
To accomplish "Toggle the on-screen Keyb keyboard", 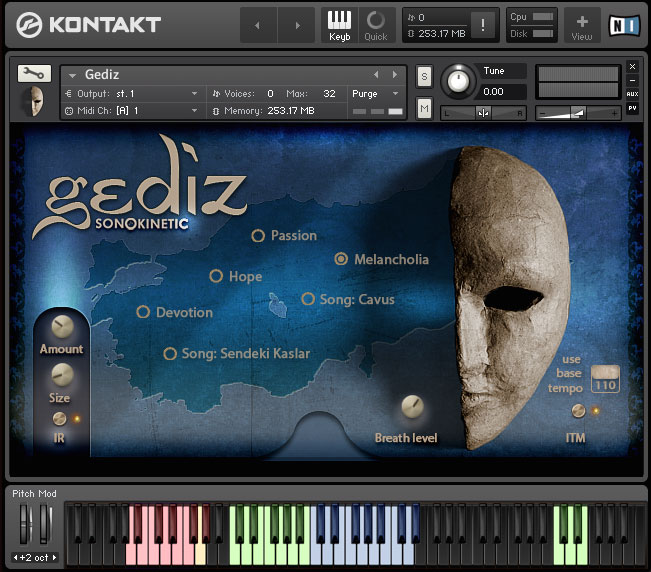I will point(340,25).
